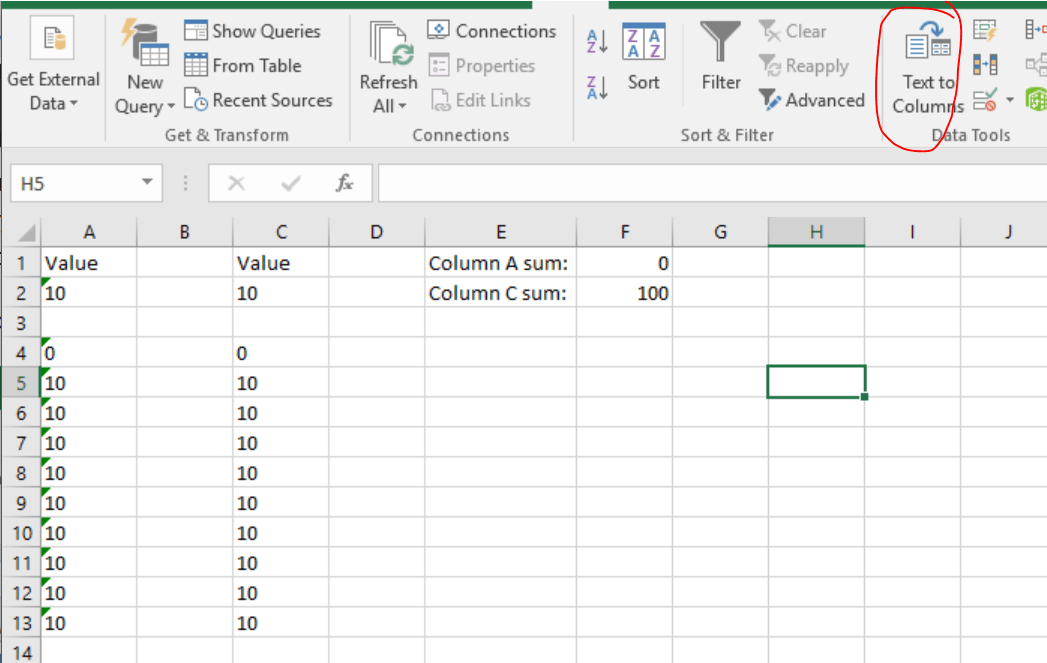The image size is (1047, 663).
Task: Open the Sort dialog button
Action: point(643,60)
